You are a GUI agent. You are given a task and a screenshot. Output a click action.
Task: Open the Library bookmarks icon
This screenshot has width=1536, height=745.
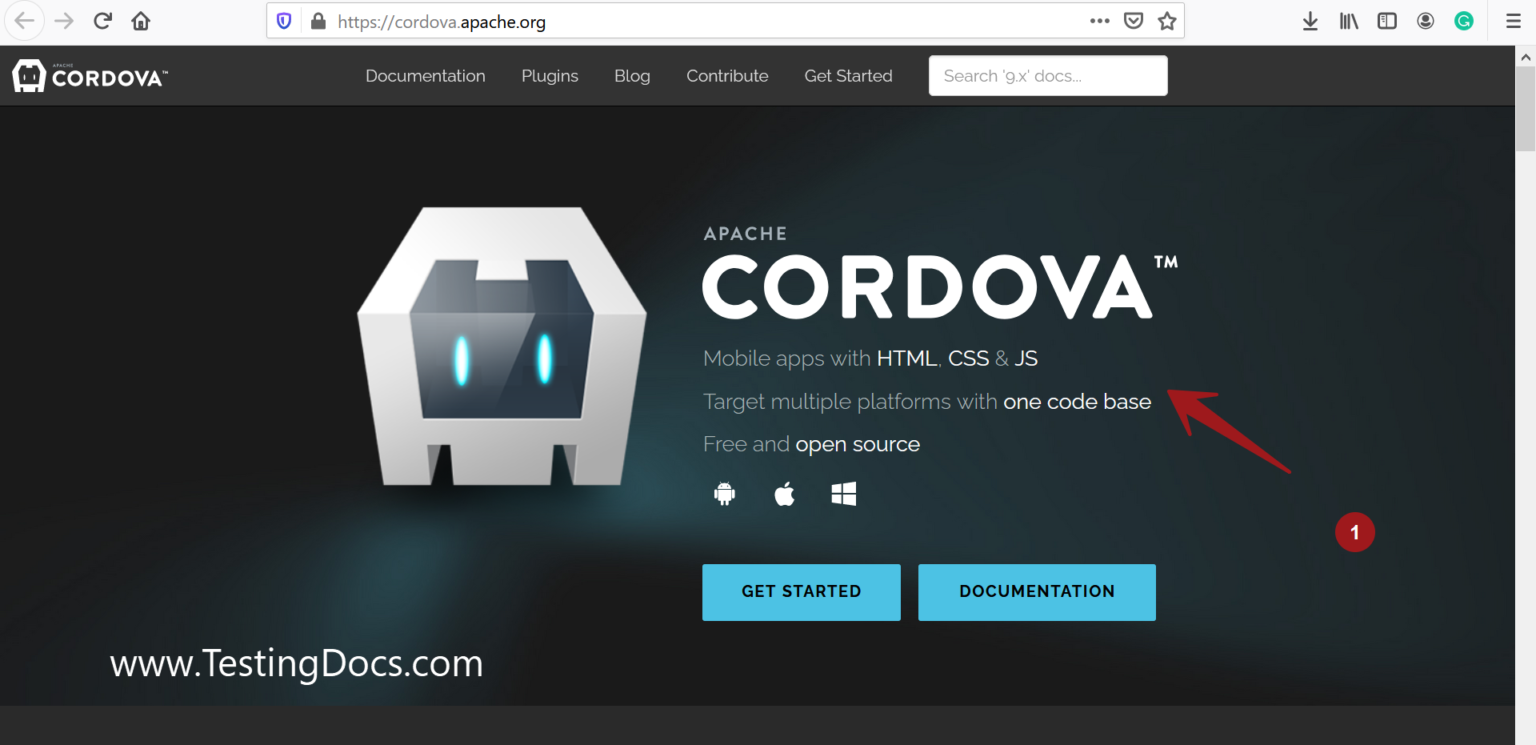1349,21
